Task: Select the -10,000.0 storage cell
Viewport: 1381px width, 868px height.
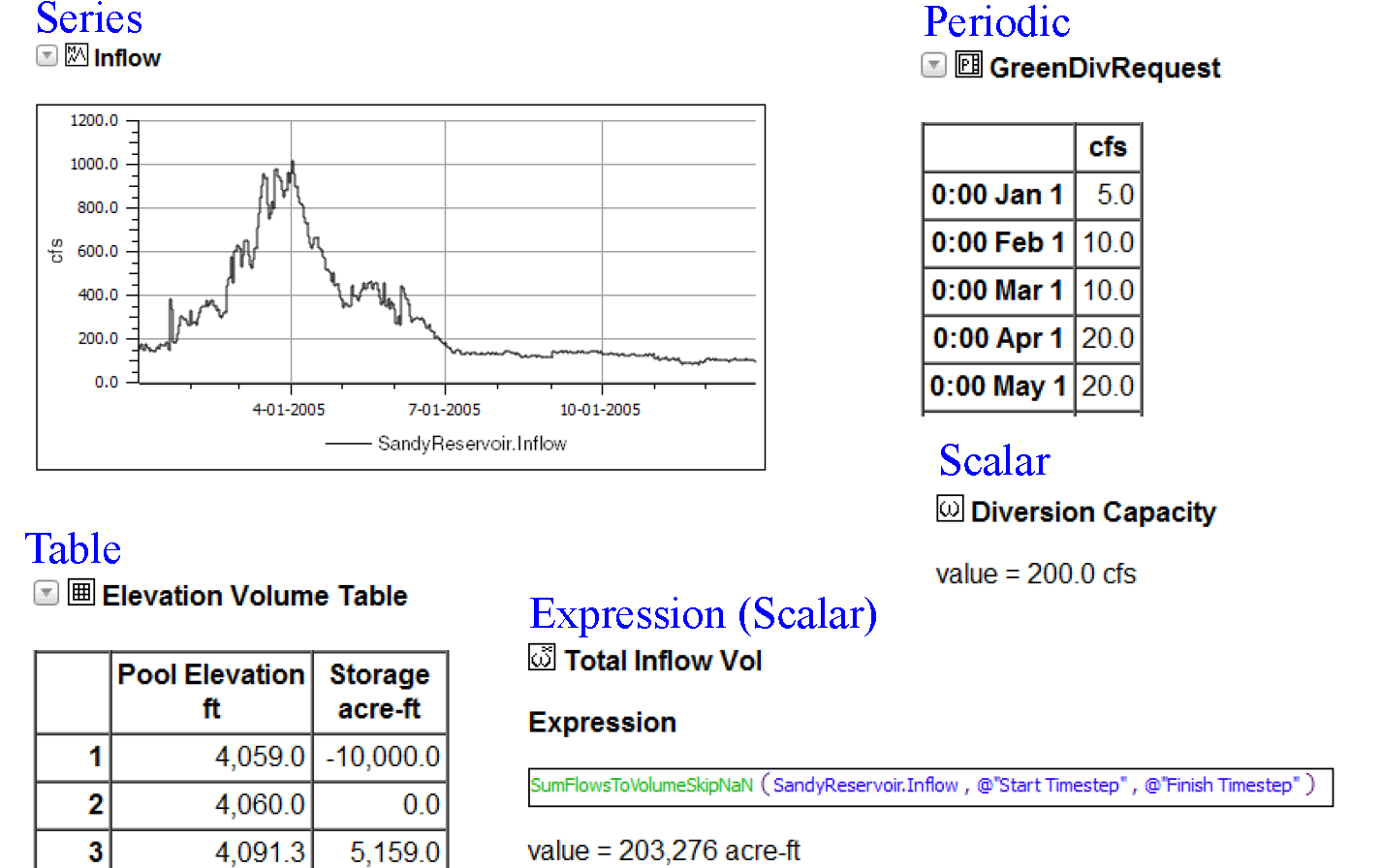Action: pos(380,757)
